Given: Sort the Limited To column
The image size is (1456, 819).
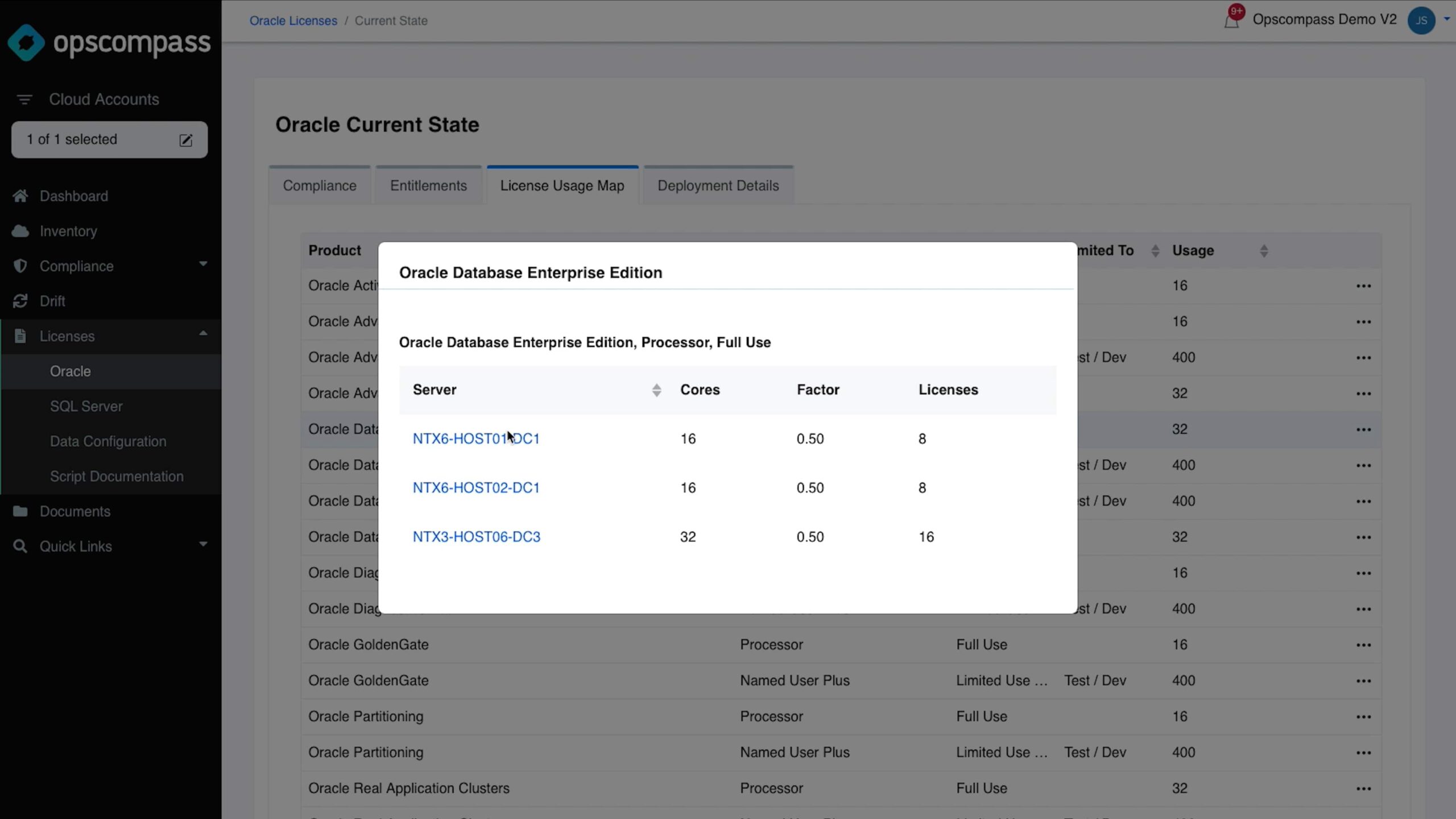Looking at the screenshot, I should click(x=1155, y=251).
